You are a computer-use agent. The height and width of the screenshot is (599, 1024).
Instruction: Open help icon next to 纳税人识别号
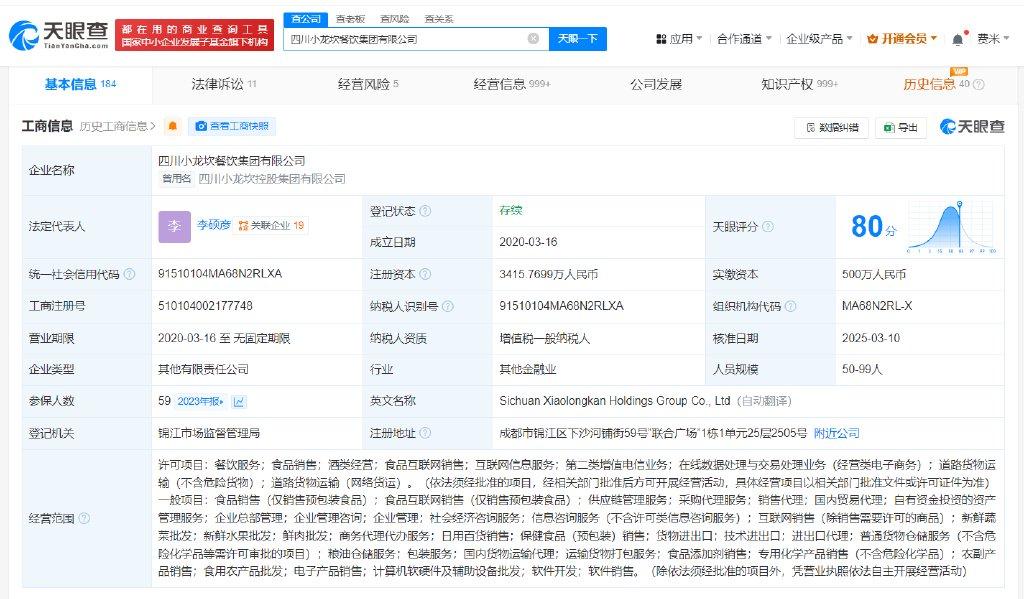(447, 306)
